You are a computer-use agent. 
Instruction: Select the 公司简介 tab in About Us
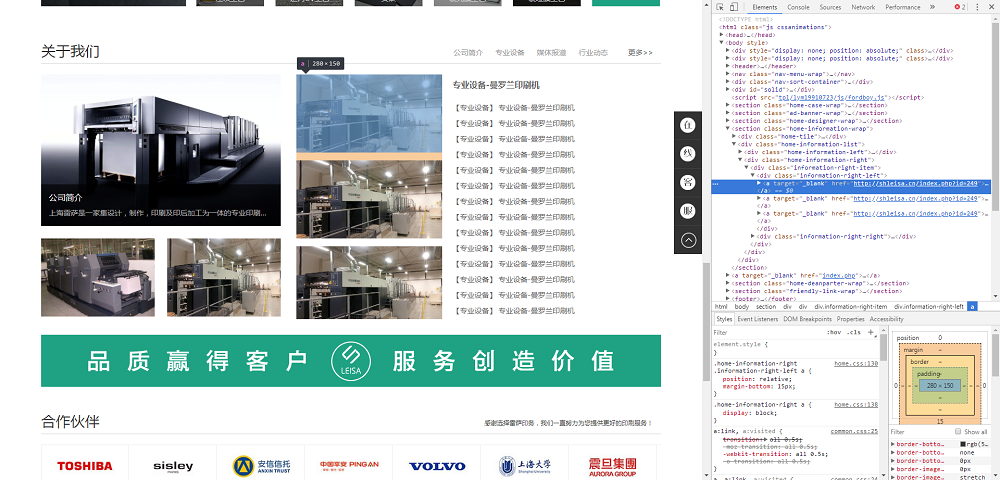468,53
